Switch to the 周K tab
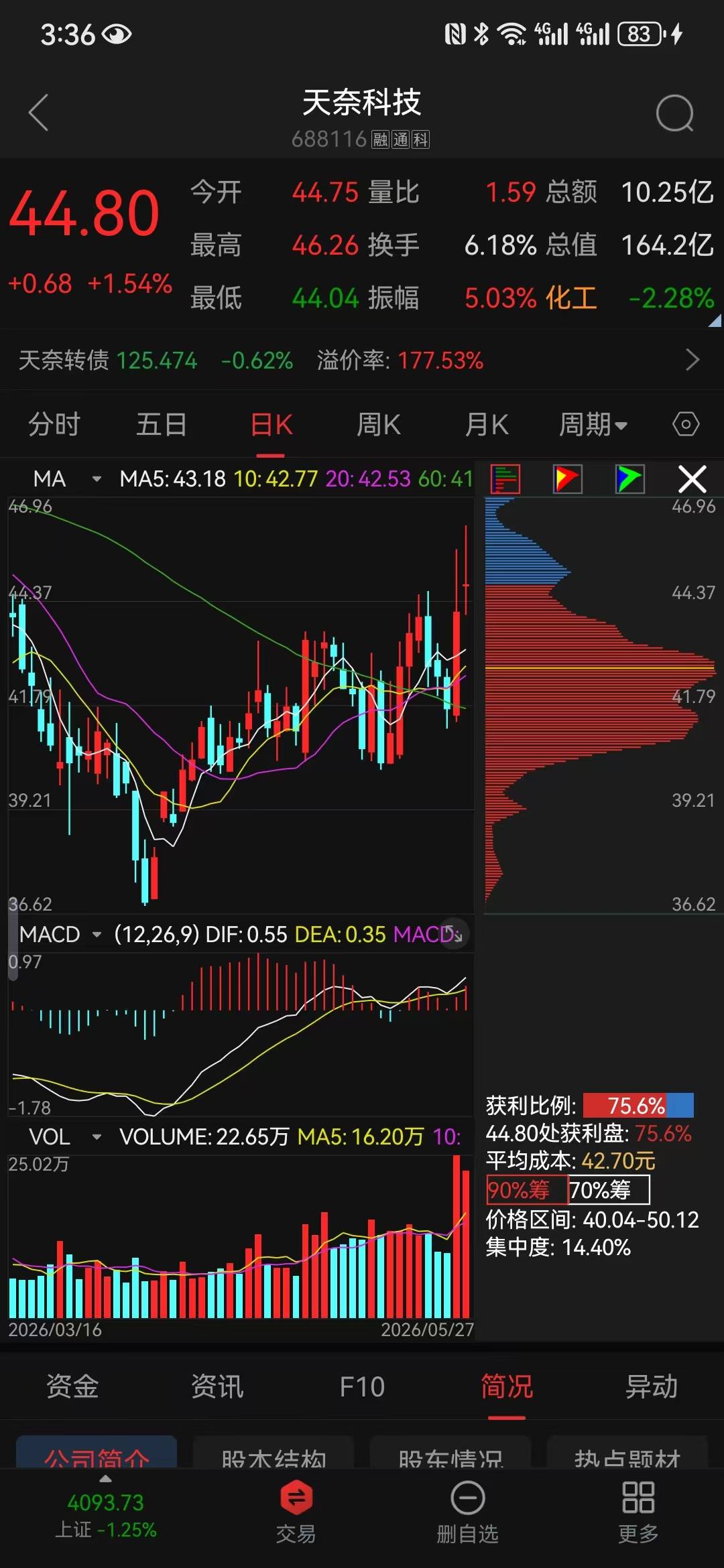The height and width of the screenshot is (1568, 724). [379, 424]
